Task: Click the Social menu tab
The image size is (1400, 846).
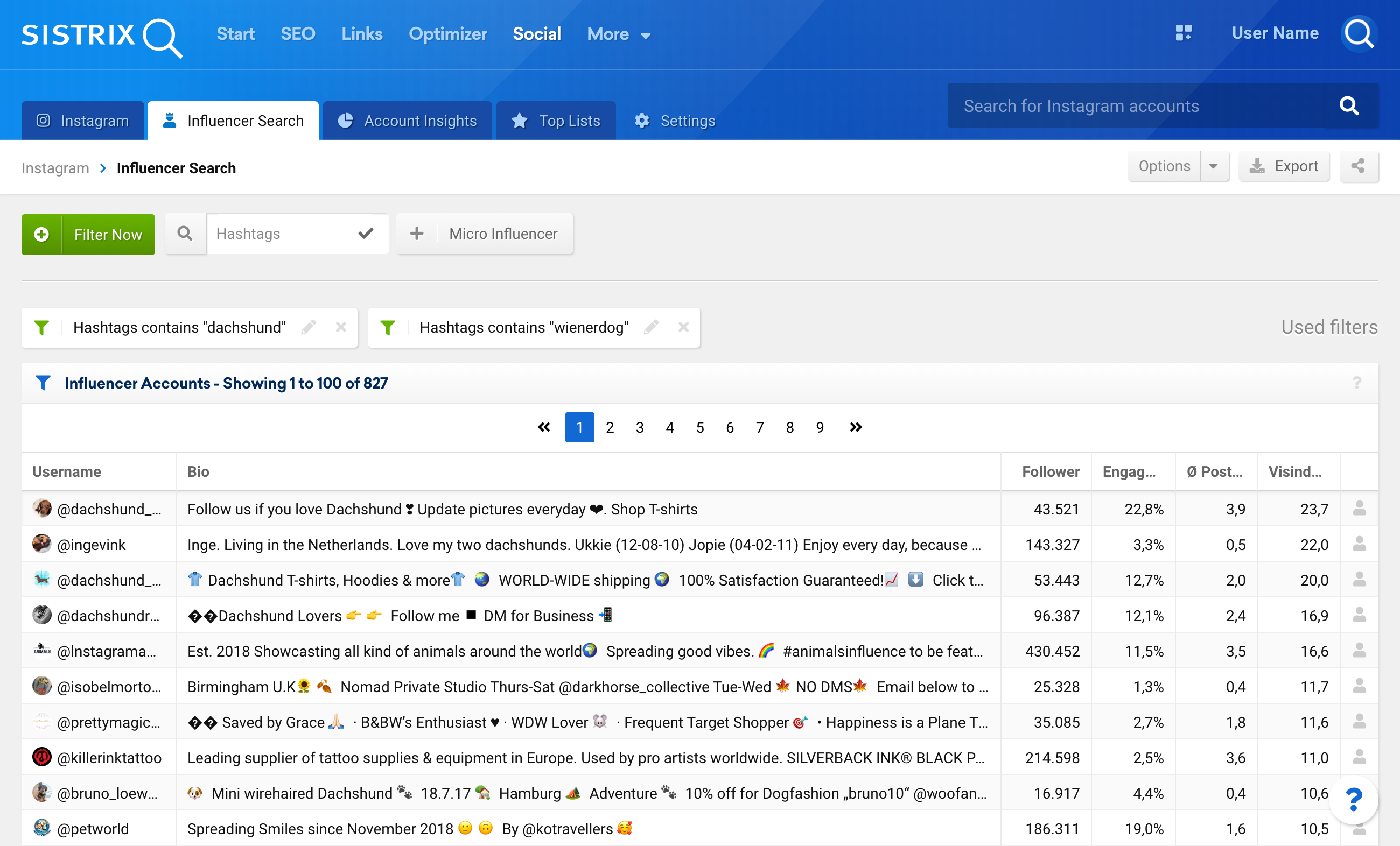Action: tap(537, 34)
